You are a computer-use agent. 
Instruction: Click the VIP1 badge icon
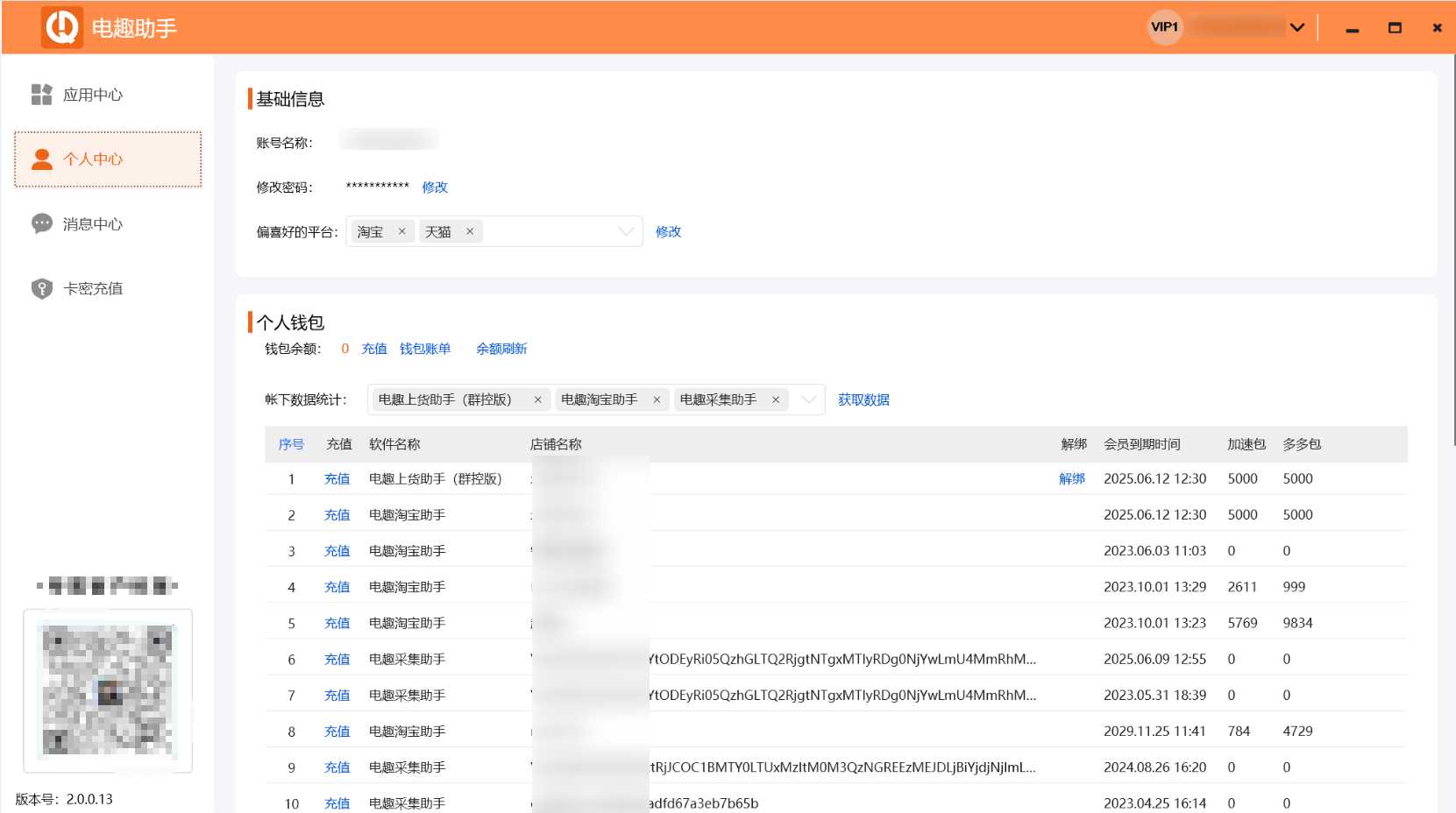point(1165,27)
